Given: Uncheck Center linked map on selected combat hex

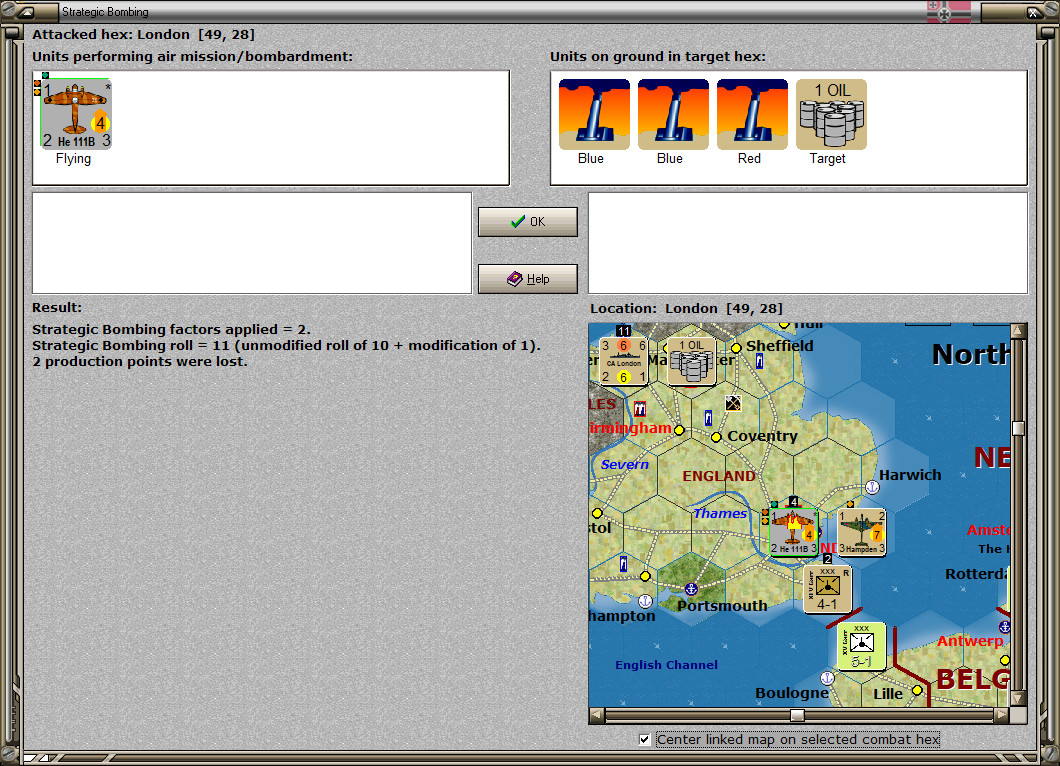Looking at the screenshot, I should pos(645,740).
